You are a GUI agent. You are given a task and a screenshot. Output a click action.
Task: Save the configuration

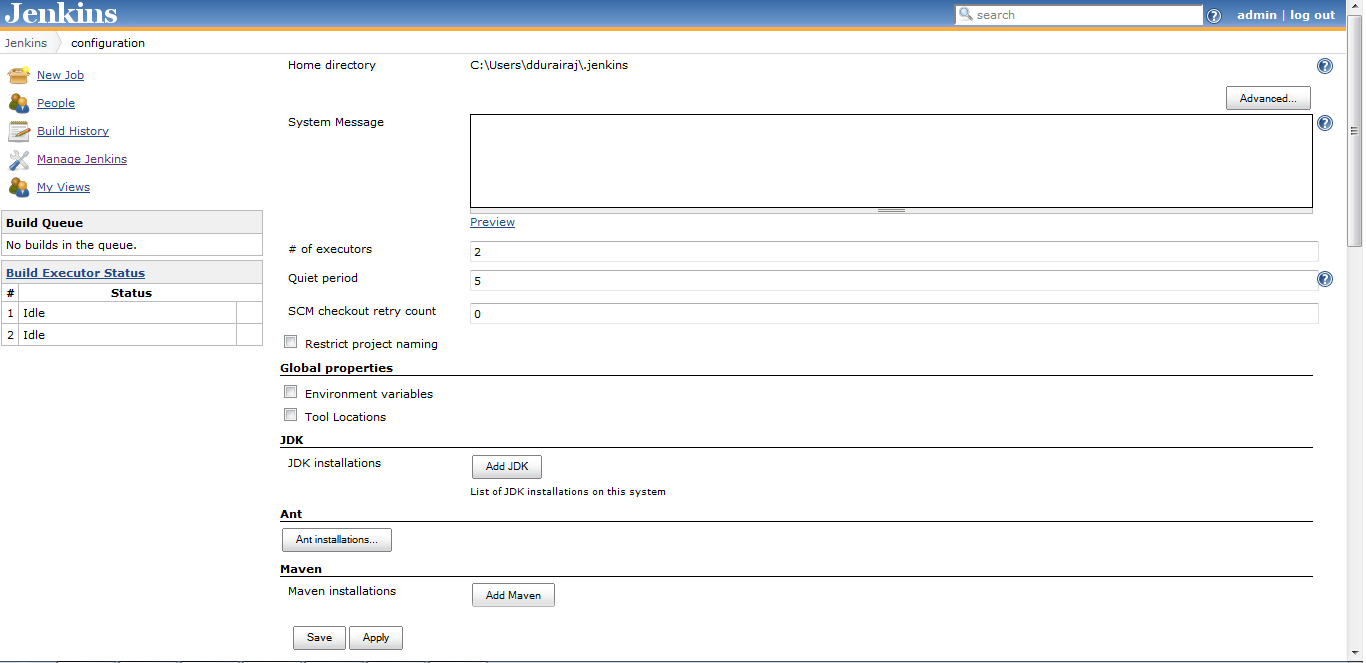point(319,638)
